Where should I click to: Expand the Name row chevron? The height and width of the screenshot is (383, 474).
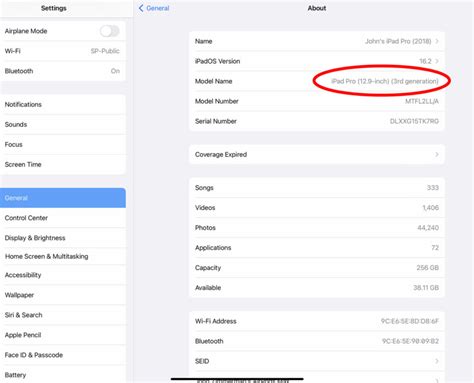click(437, 41)
